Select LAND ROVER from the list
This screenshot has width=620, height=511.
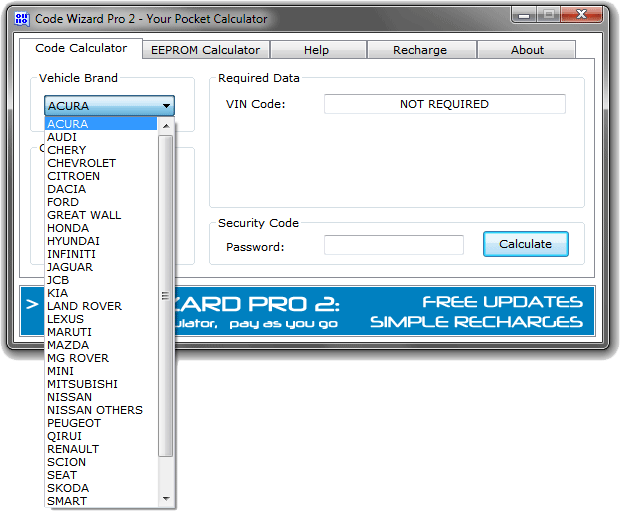[x=101, y=306]
